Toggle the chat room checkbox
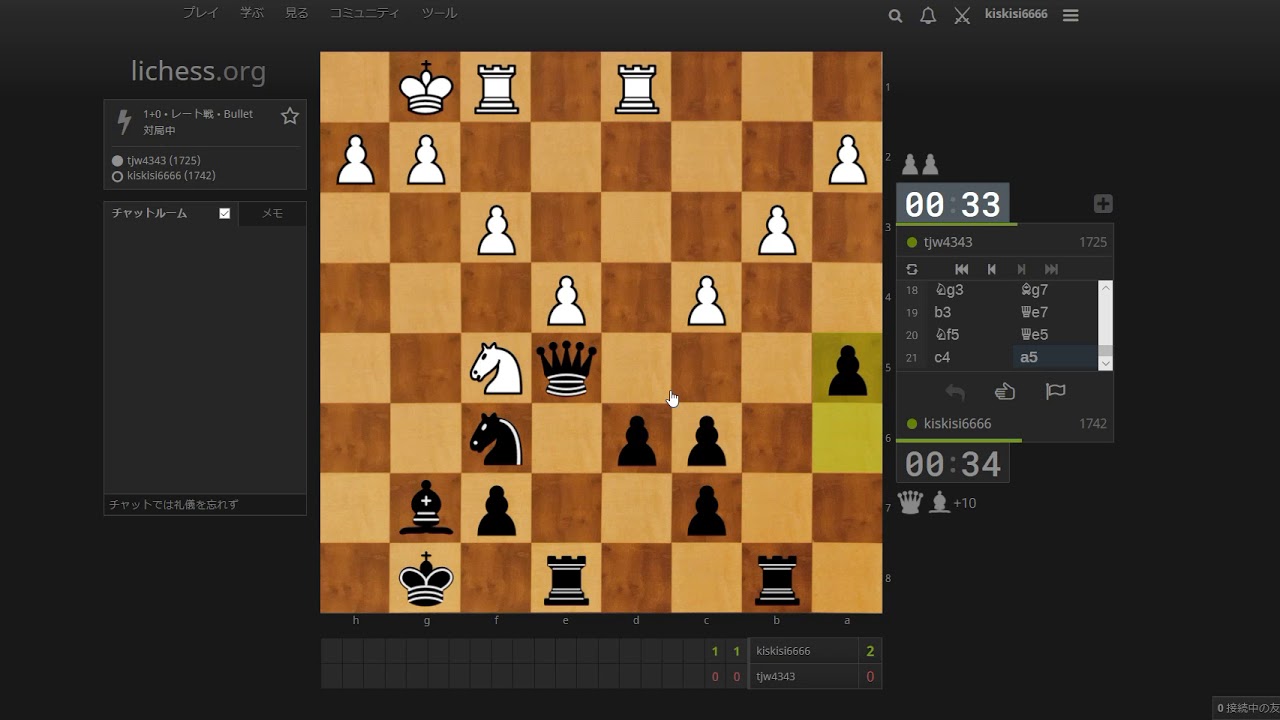This screenshot has height=720, width=1280. tap(225, 213)
